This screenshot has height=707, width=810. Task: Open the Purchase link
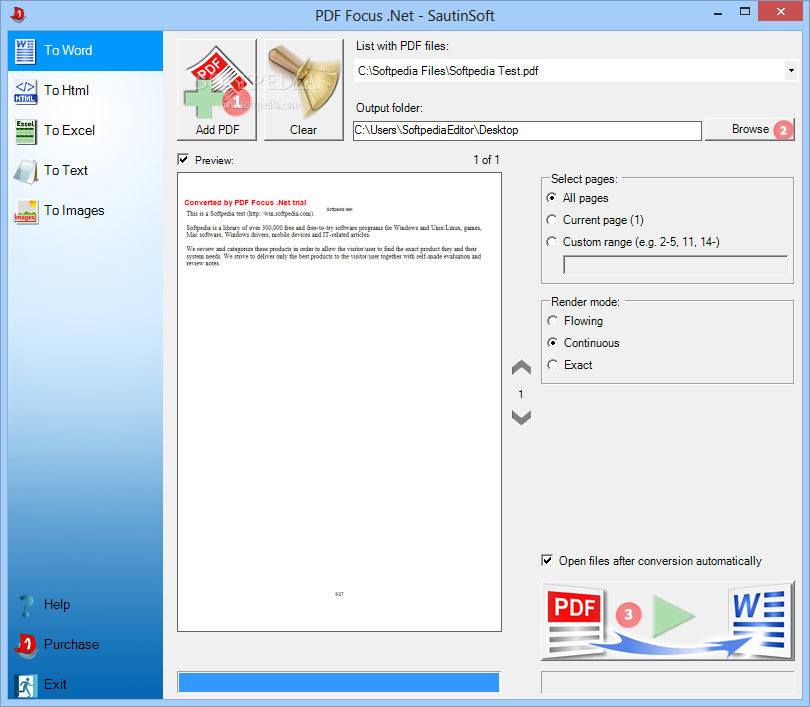(71, 645)
